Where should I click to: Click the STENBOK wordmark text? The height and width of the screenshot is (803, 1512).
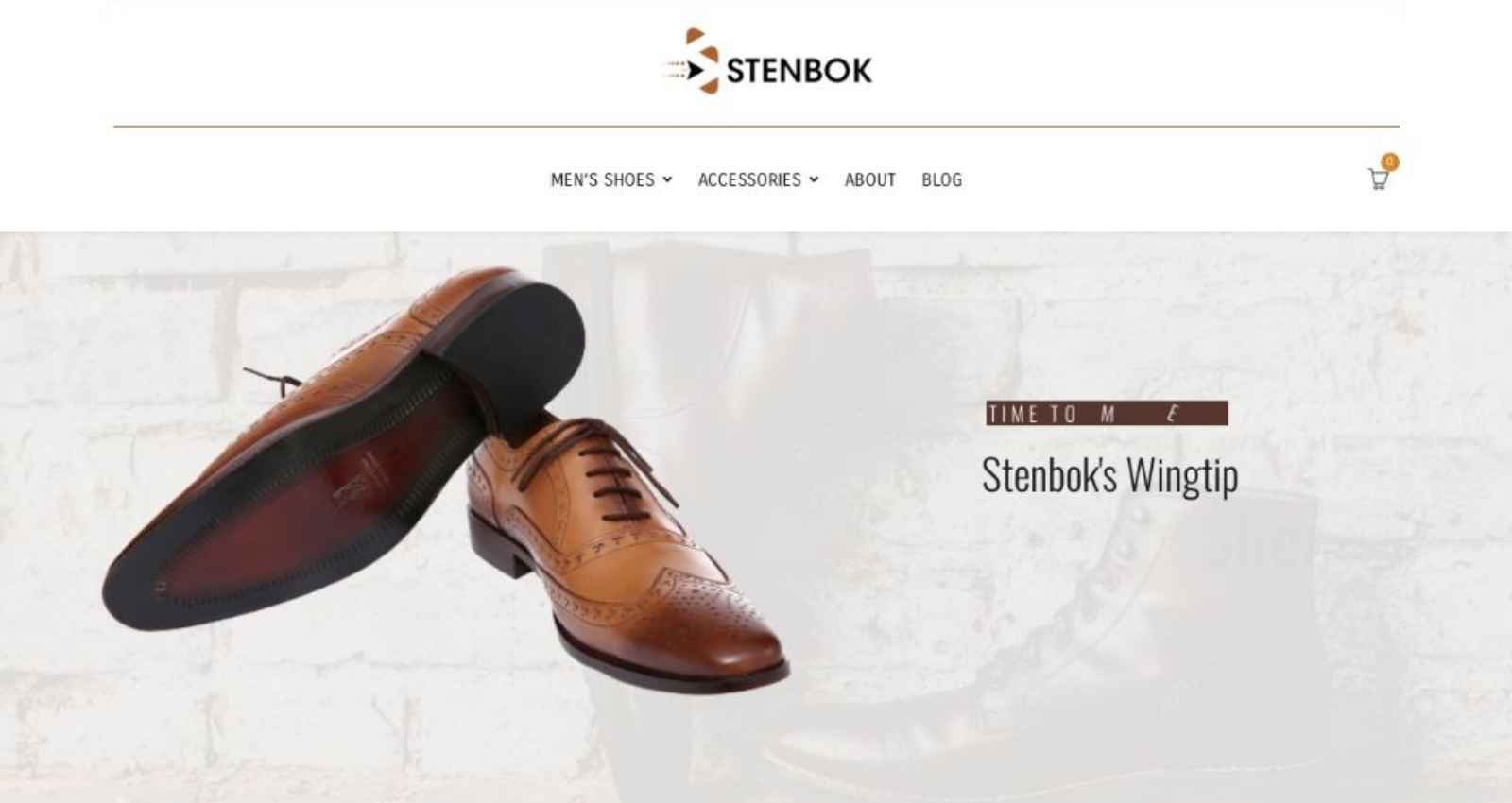pos(799,70)
